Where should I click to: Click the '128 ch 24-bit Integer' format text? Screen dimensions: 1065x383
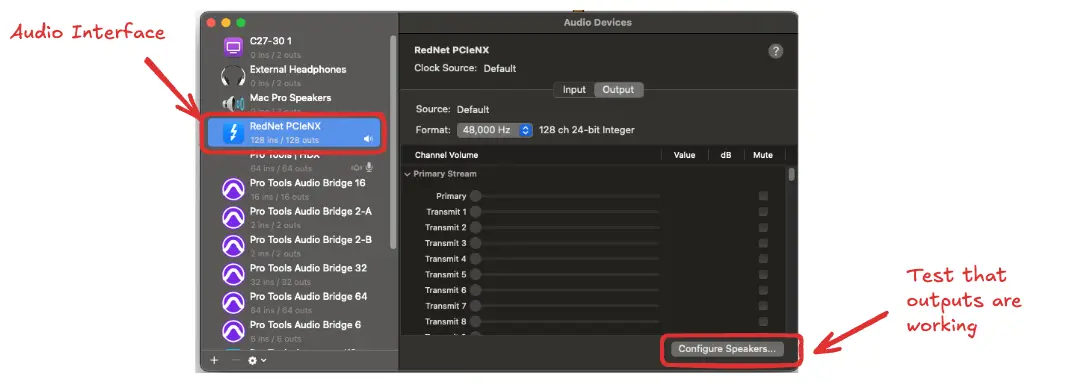point(587,130)
